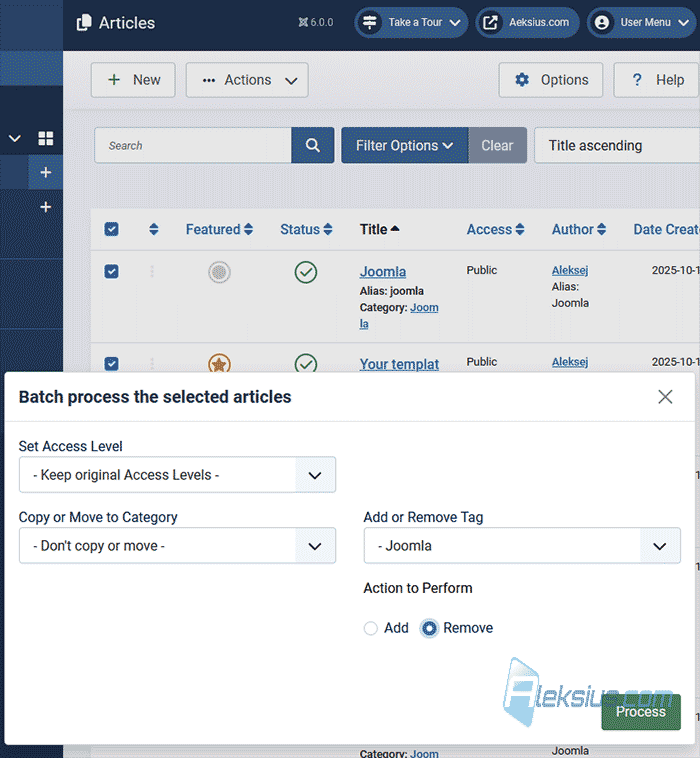
Task: Click the ordering sort arrows column icon
Action: (x=153, y=229)
